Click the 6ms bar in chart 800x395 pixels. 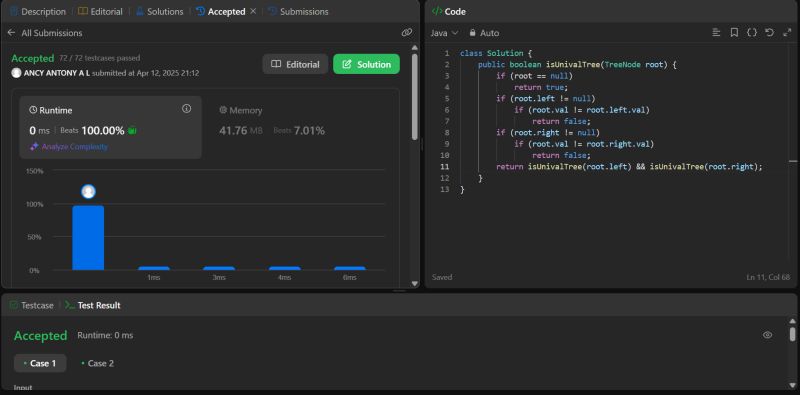349,268
